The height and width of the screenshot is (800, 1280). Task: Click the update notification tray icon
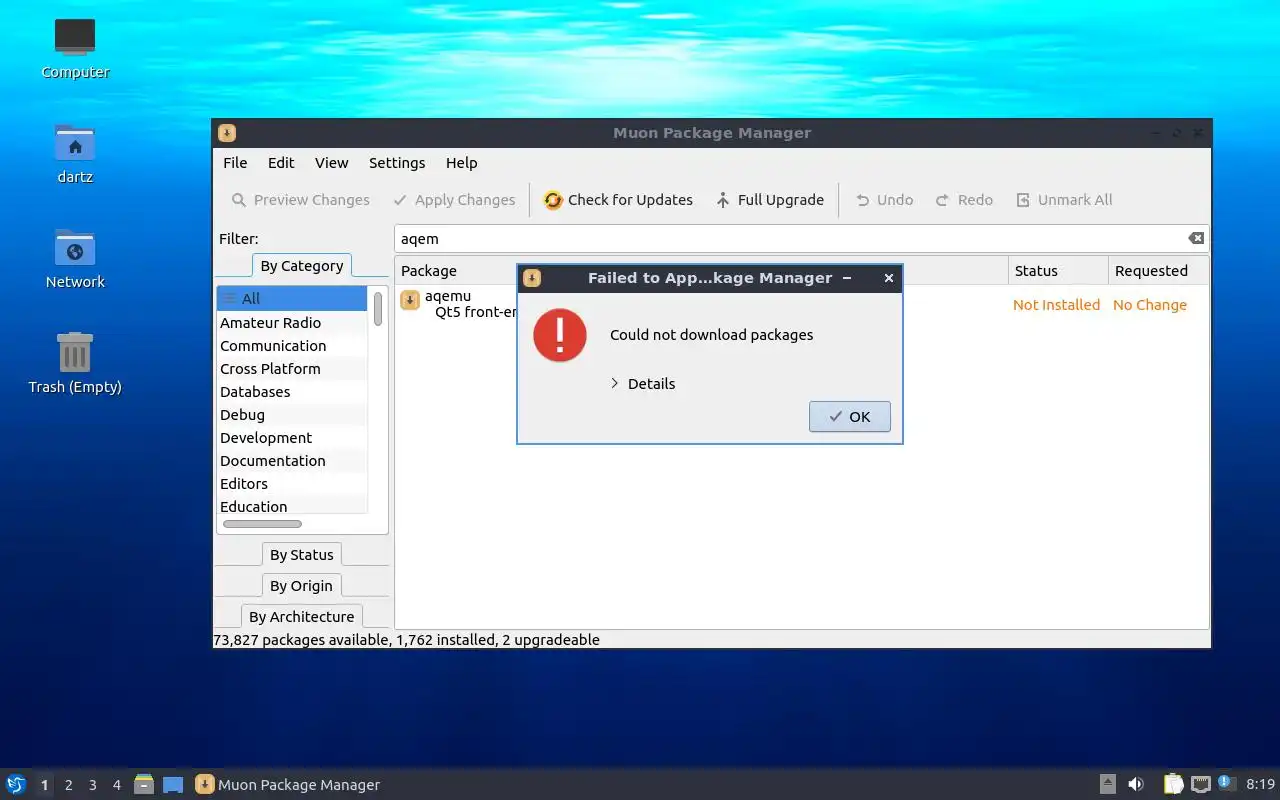point(1227,783)
